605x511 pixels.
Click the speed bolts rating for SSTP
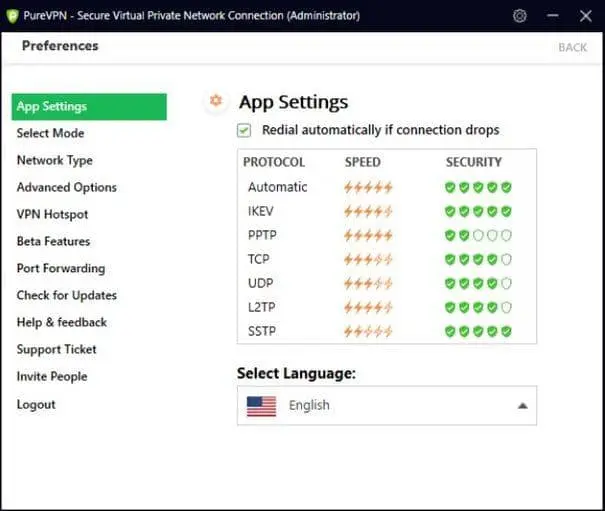[x=368, y=331]
